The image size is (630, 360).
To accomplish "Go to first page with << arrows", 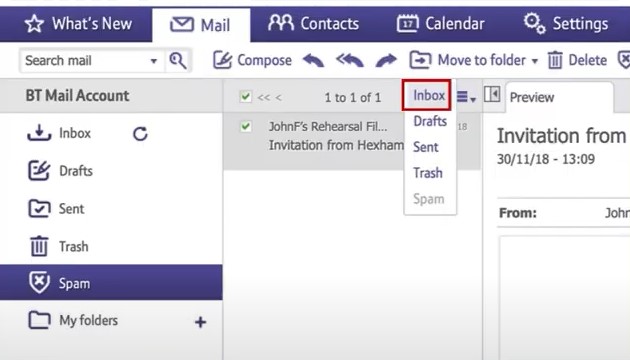I will 264,98.
